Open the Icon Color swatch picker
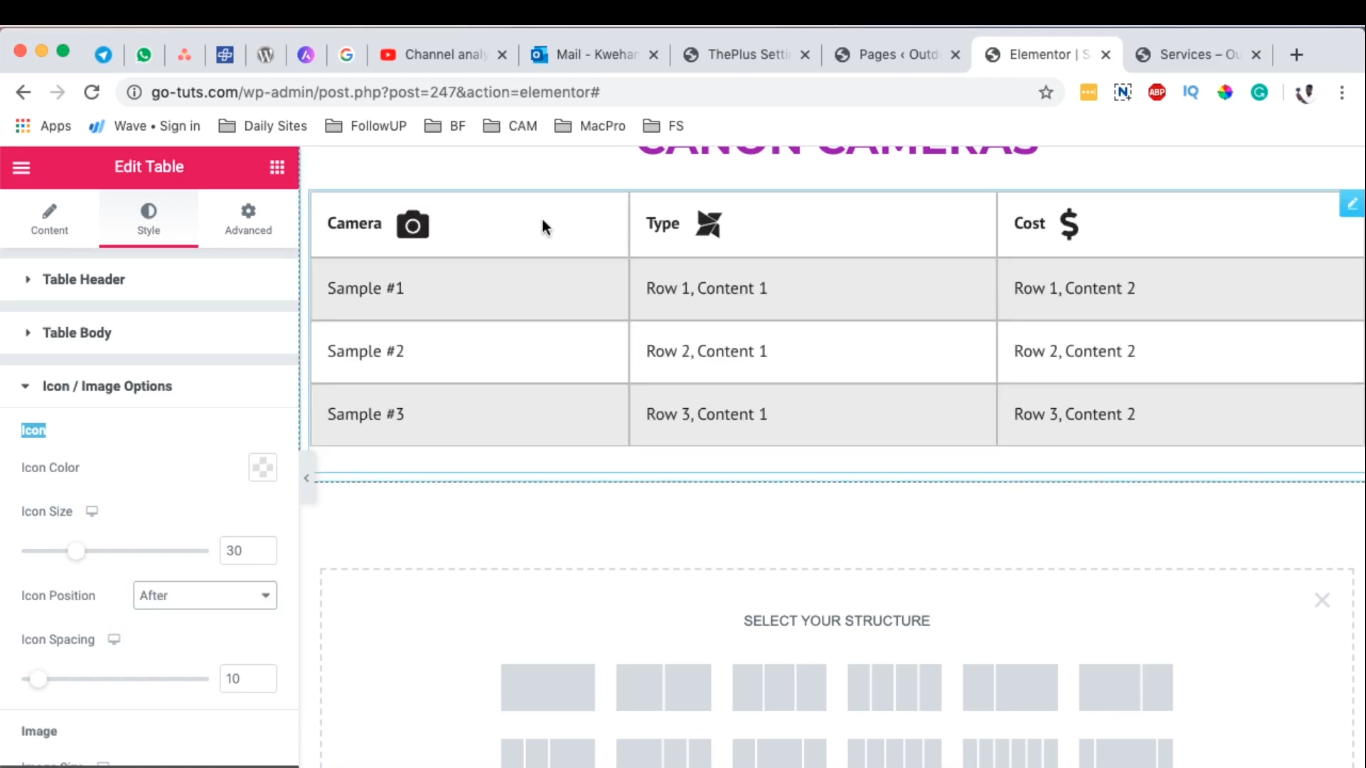The image size is (1366, 768). tap(263, 467)
